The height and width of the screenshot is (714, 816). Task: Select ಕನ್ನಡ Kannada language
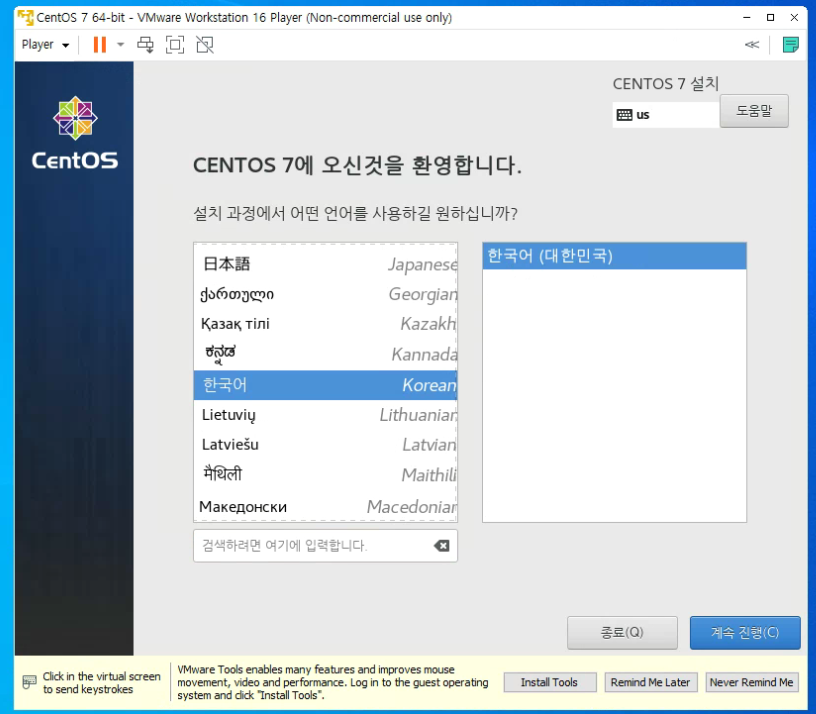pyautogui.click(x=326, y=354)
